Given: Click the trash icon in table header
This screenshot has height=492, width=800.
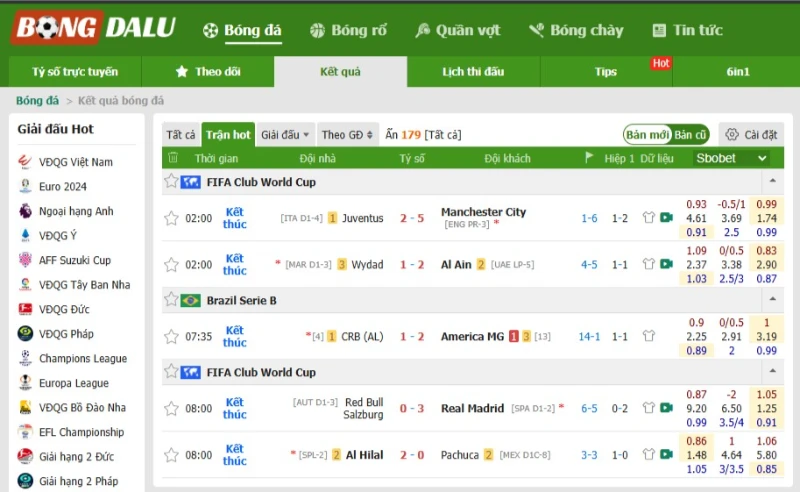Looking at the screenshot, I should pos(173,158).
